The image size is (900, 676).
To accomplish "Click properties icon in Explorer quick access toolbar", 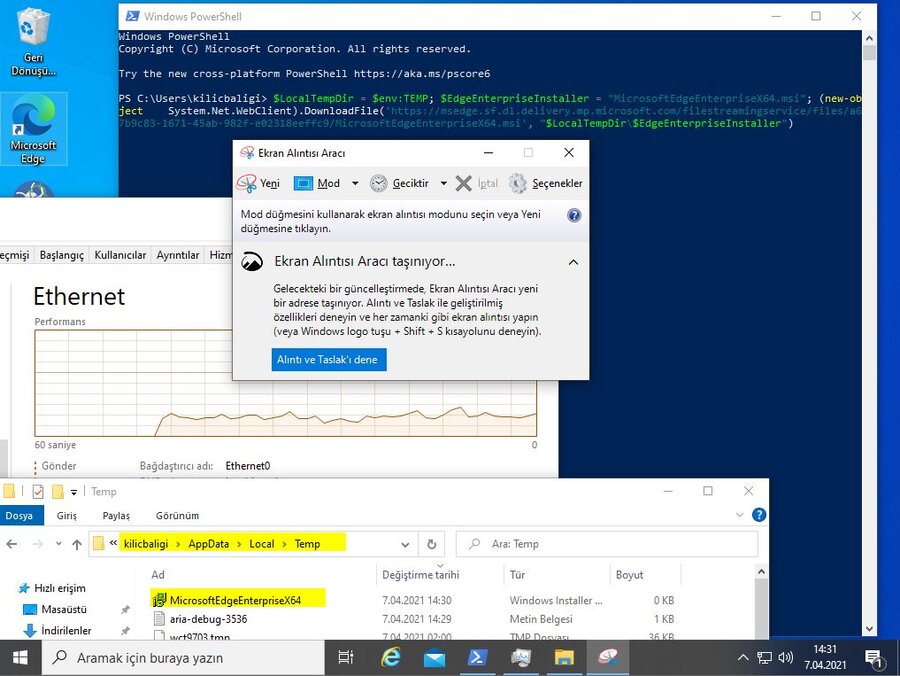I will point(38,492).
